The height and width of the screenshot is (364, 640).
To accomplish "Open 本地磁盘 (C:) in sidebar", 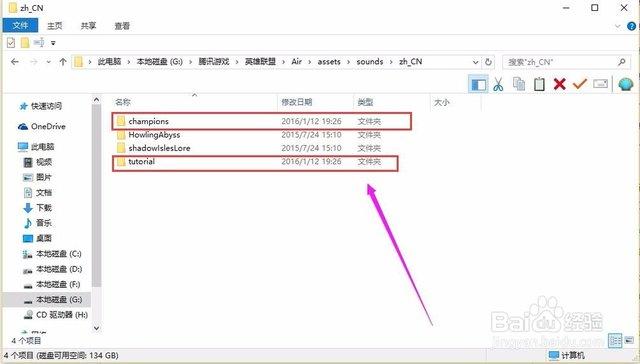I will click(x=53, y=254).
